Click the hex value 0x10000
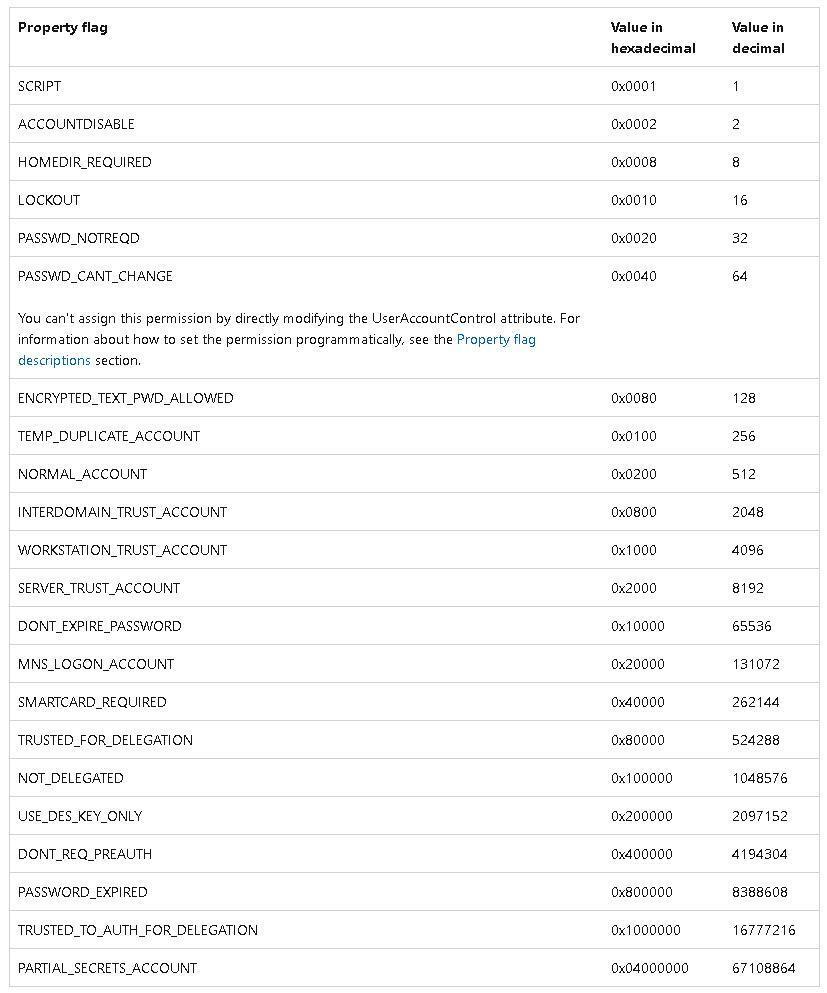 637,626
